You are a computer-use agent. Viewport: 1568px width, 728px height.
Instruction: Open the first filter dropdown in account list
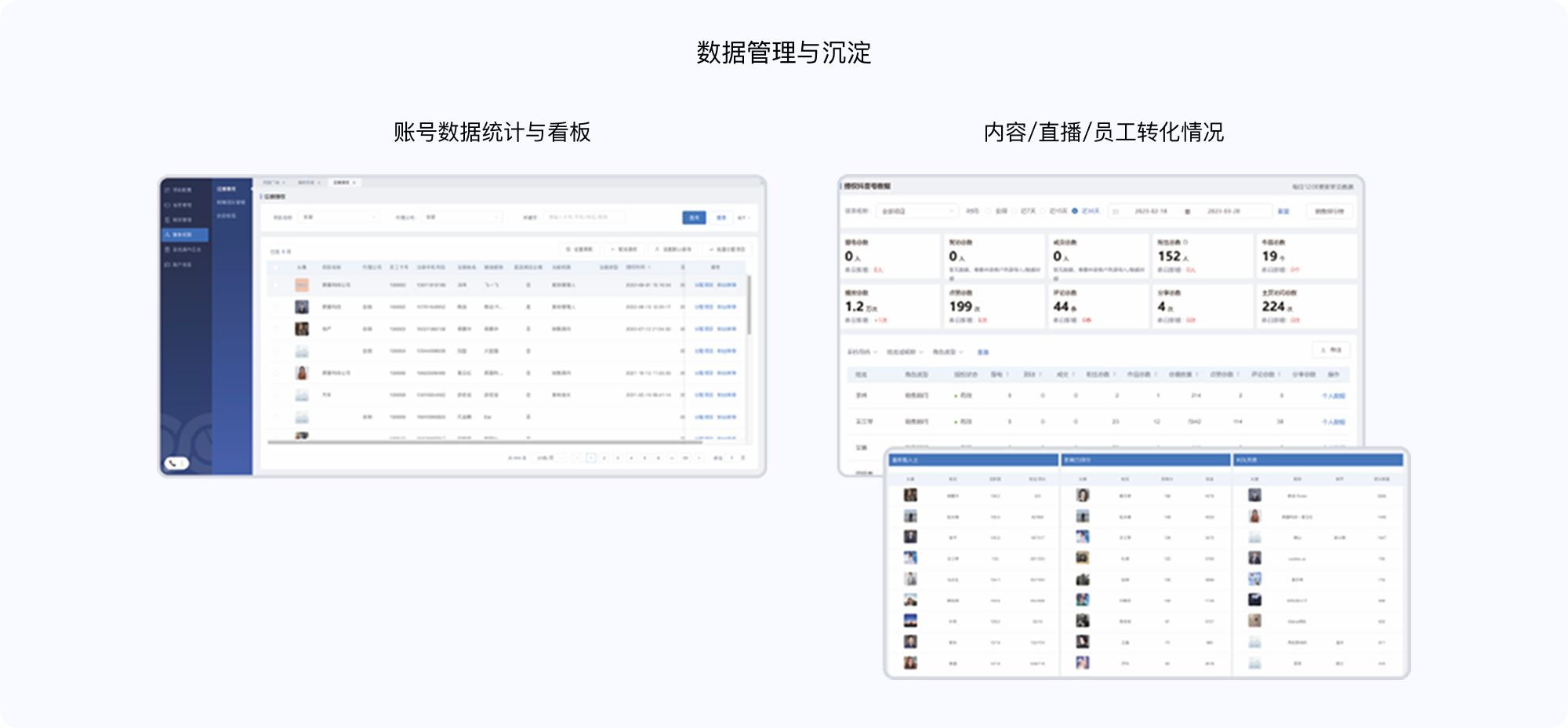[339, 217]
